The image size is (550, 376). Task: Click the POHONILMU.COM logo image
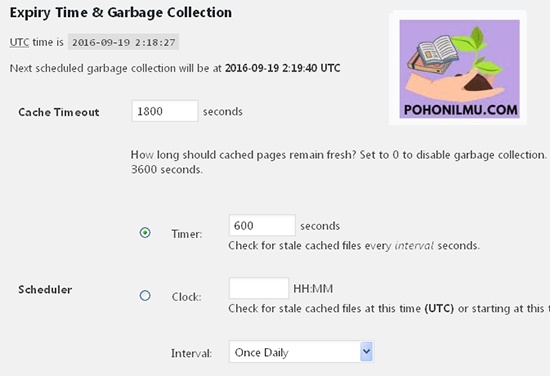[x=460, y=69]
